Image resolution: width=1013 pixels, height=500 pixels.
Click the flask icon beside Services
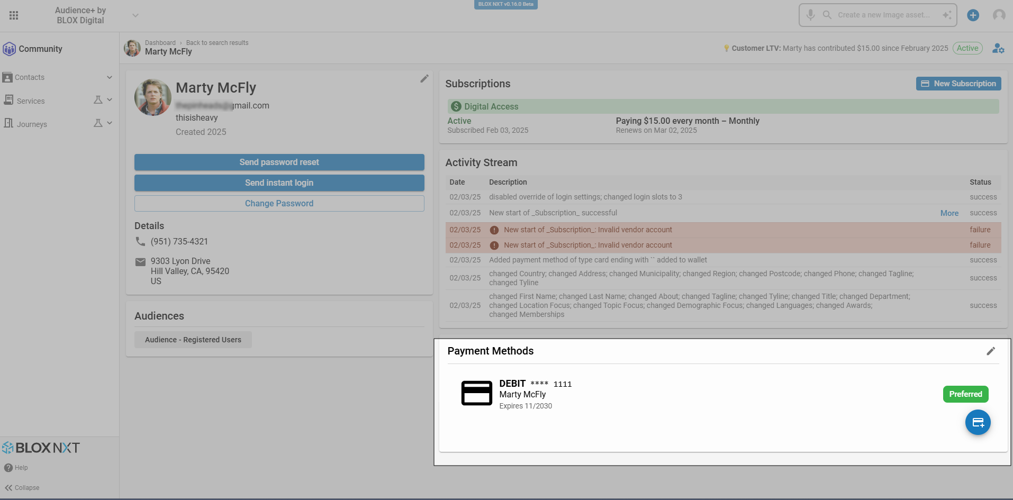click(98, 100)
